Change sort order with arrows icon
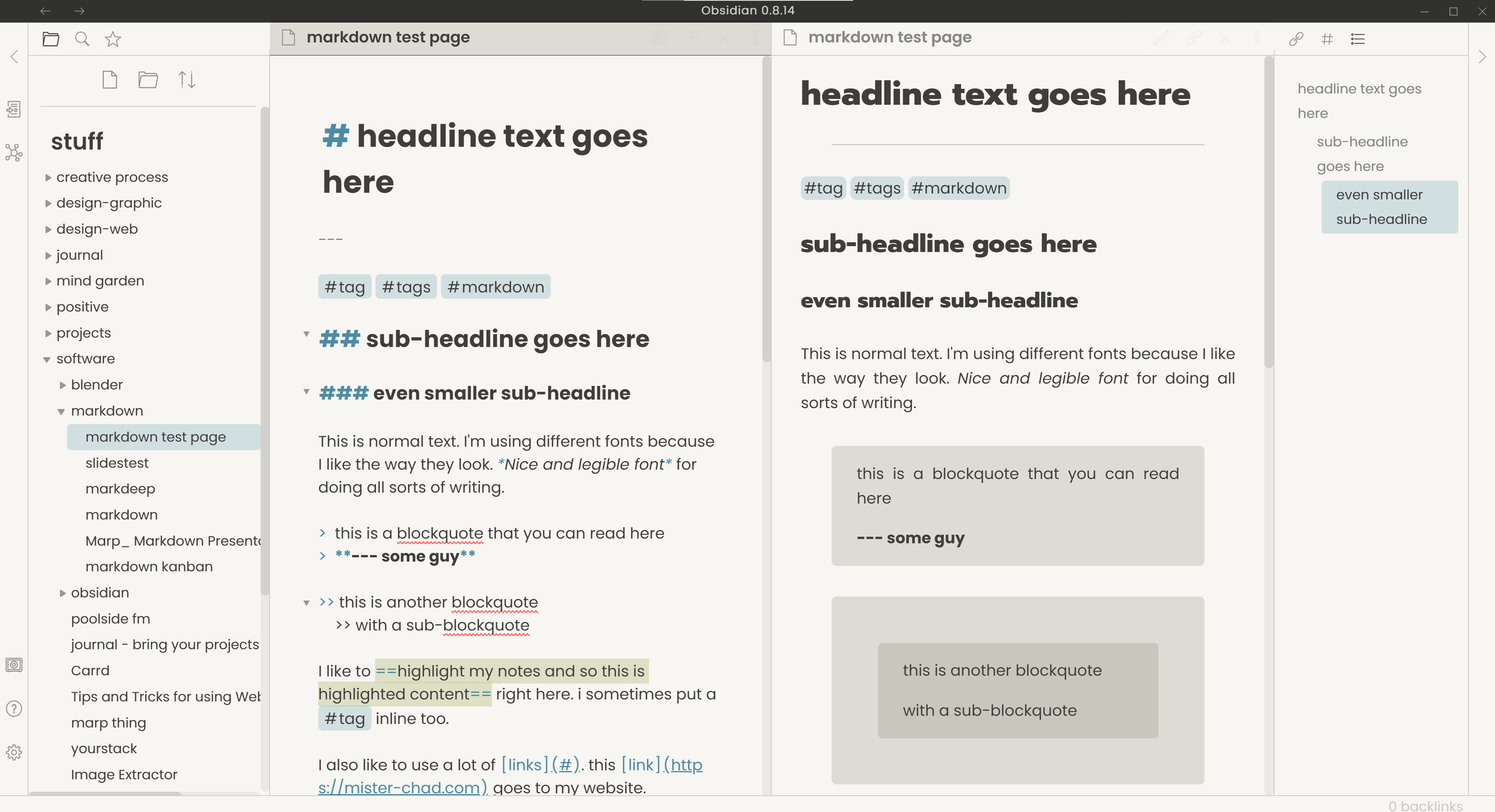1495x812 pixels. 186,79
